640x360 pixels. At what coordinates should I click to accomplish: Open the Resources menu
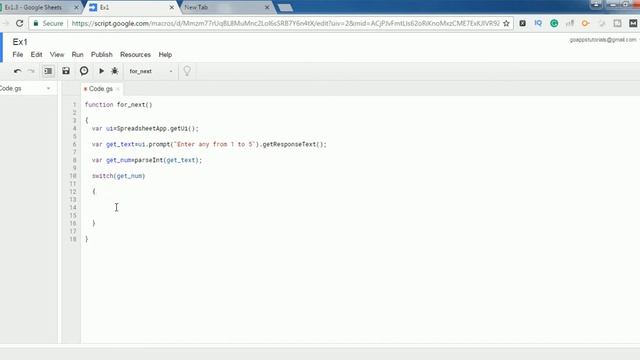(135, 55)
